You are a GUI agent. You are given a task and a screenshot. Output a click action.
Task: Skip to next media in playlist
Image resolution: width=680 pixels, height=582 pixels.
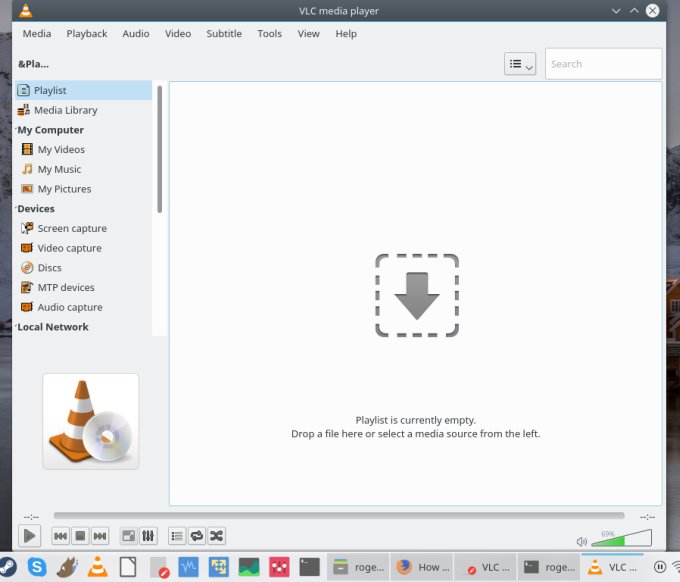click(x=100, y=537)
